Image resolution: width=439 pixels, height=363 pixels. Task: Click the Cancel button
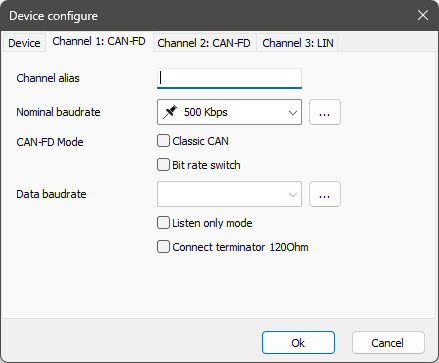(388, 343)
